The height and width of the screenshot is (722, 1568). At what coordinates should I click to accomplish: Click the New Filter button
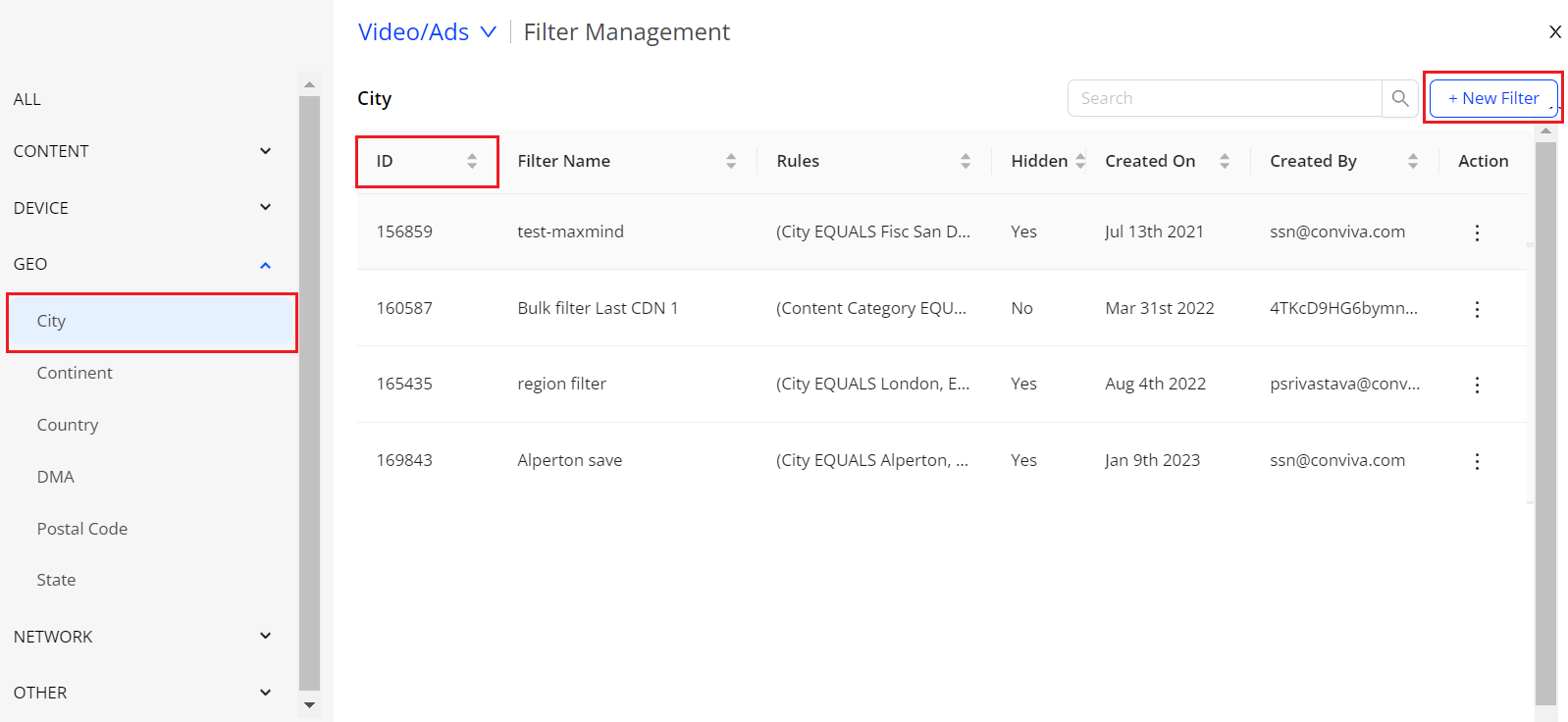[1493, 98]
